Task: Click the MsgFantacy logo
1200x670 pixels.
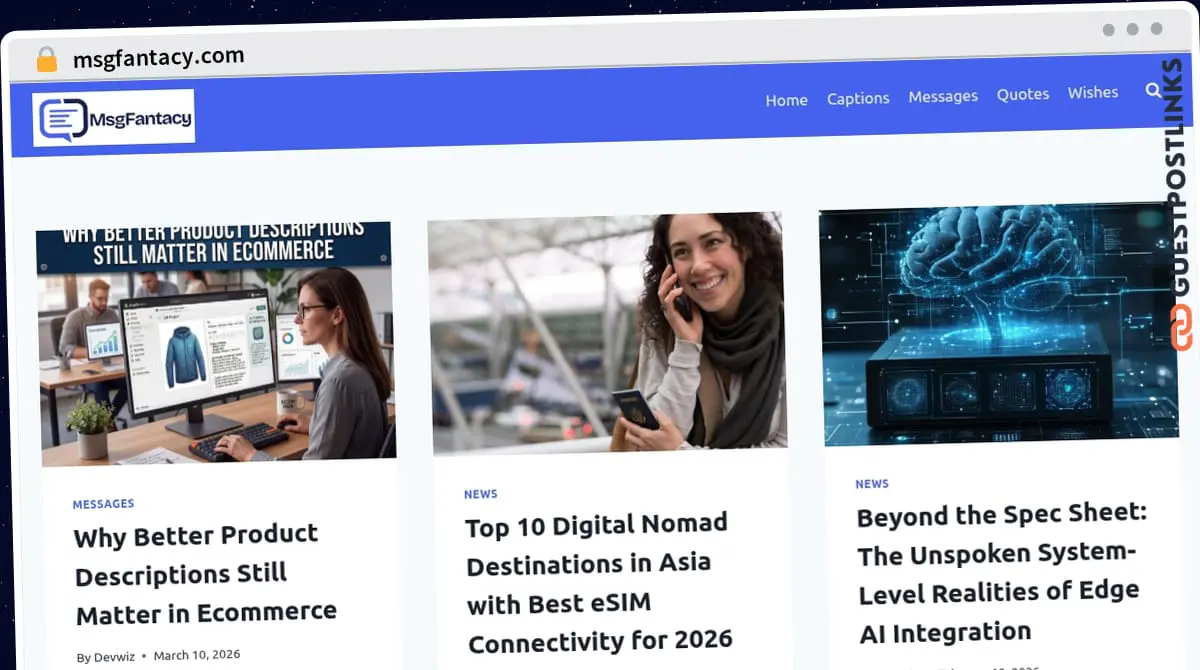Action: click(x=114, y=118)
